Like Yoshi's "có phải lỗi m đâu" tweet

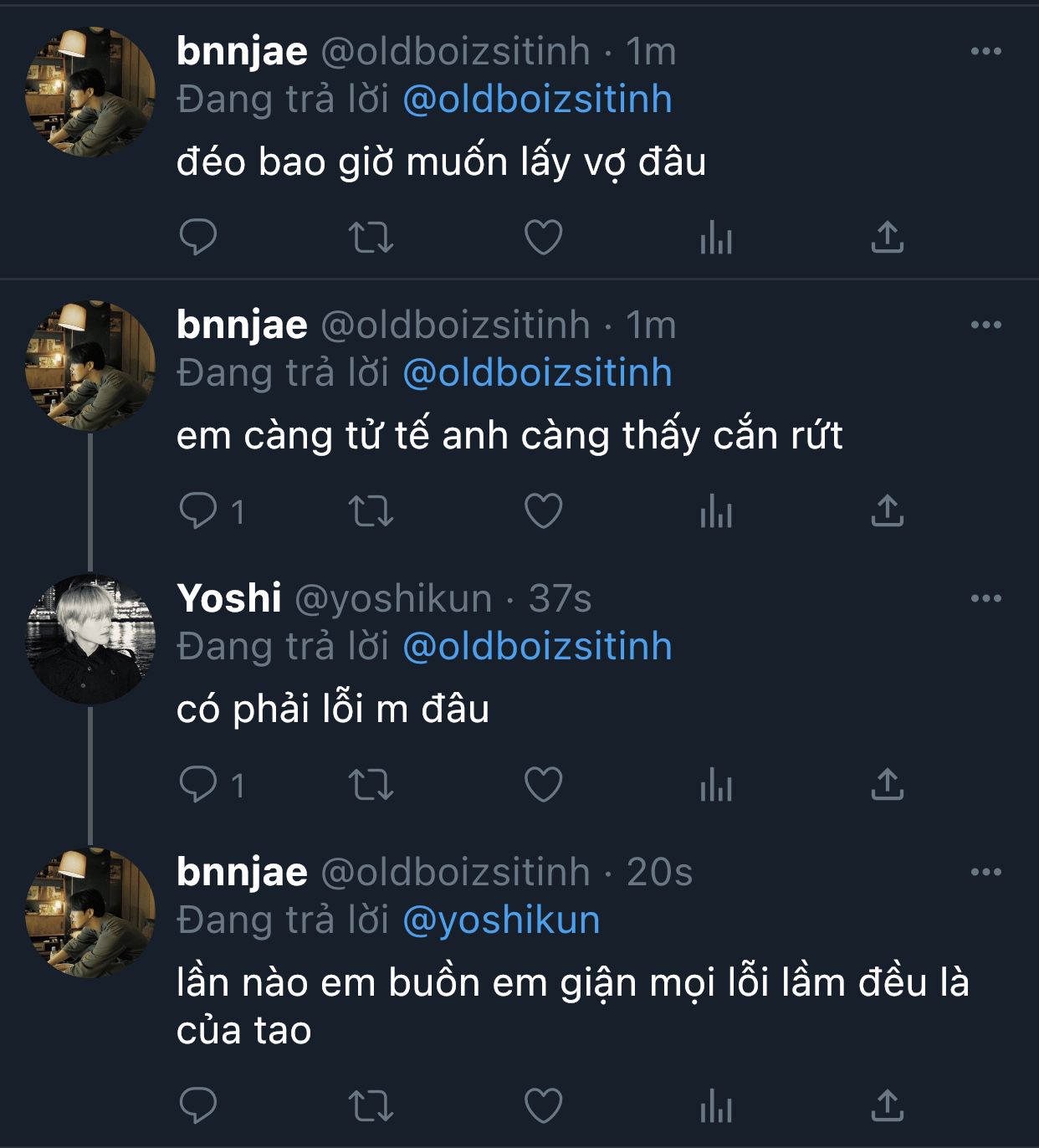pos(543,785)
